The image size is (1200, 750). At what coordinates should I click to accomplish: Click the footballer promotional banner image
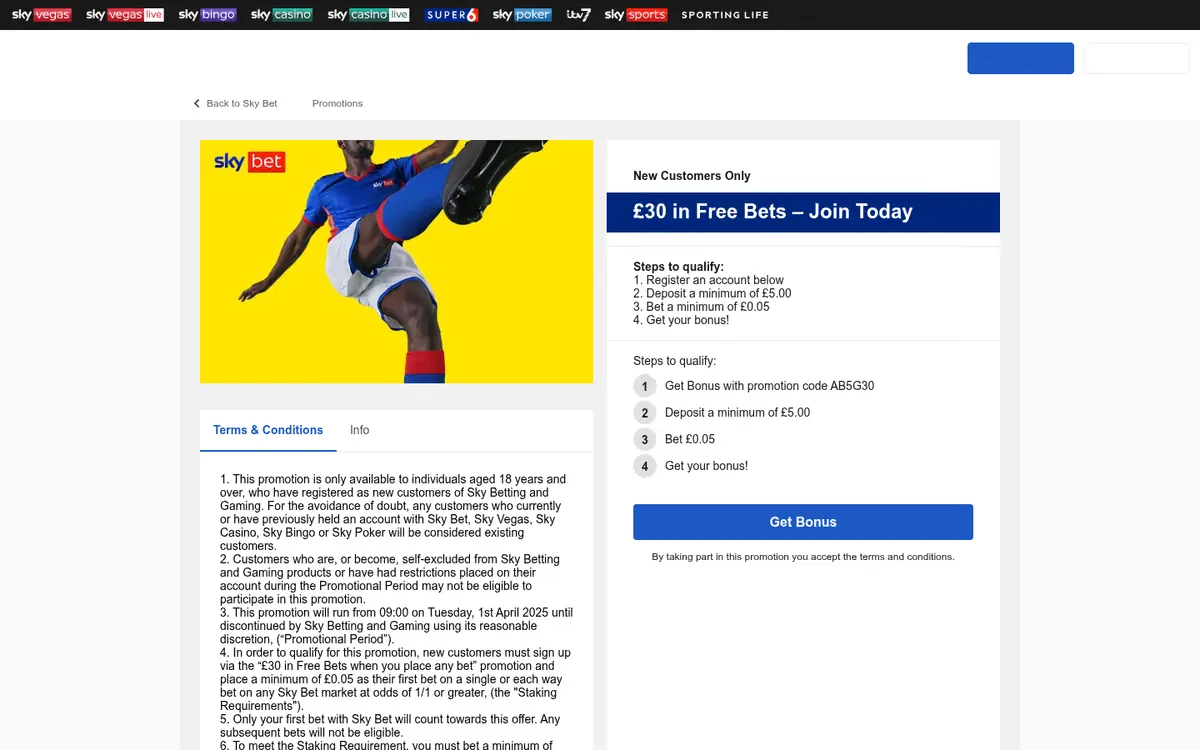[x=396, y=261]
